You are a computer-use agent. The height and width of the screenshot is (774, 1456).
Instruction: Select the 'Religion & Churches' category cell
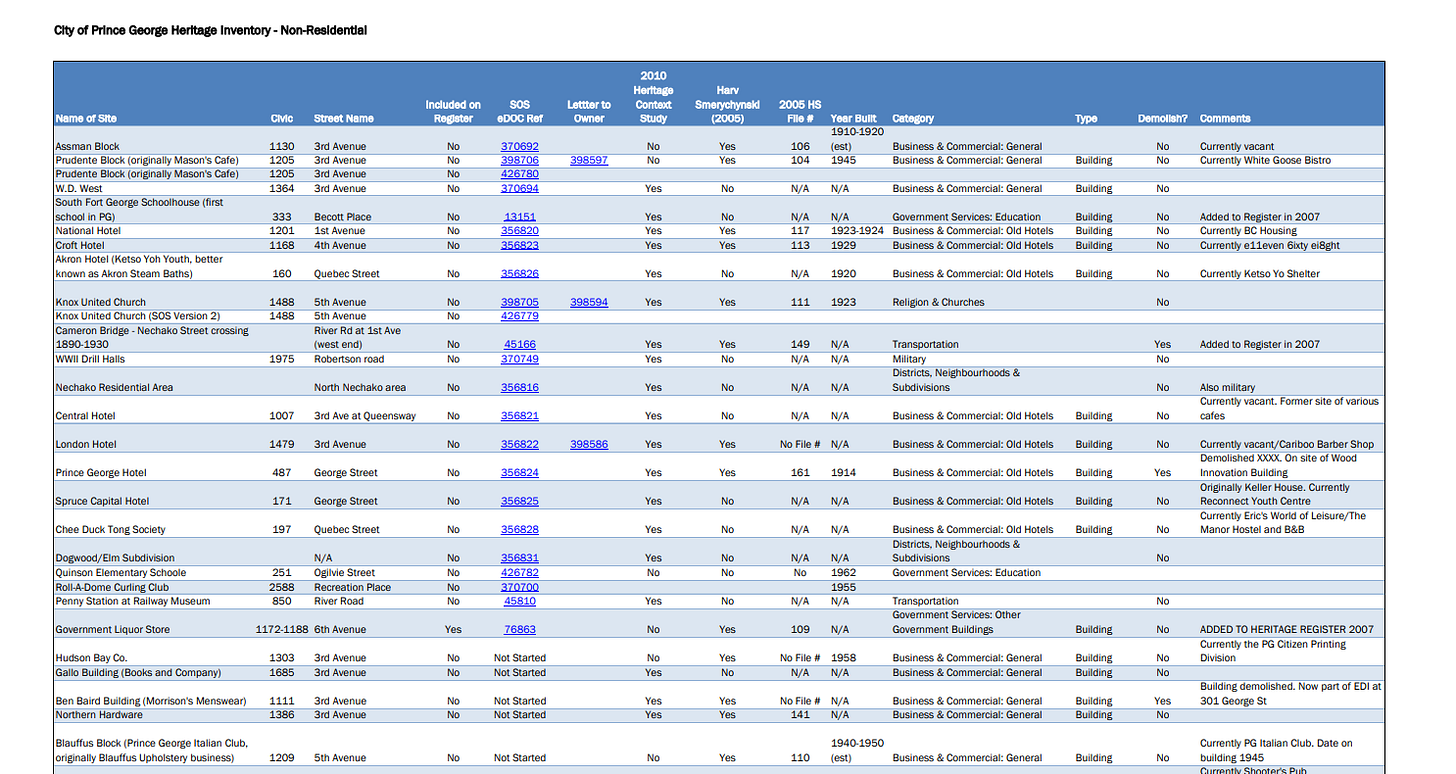click(938, 302)
